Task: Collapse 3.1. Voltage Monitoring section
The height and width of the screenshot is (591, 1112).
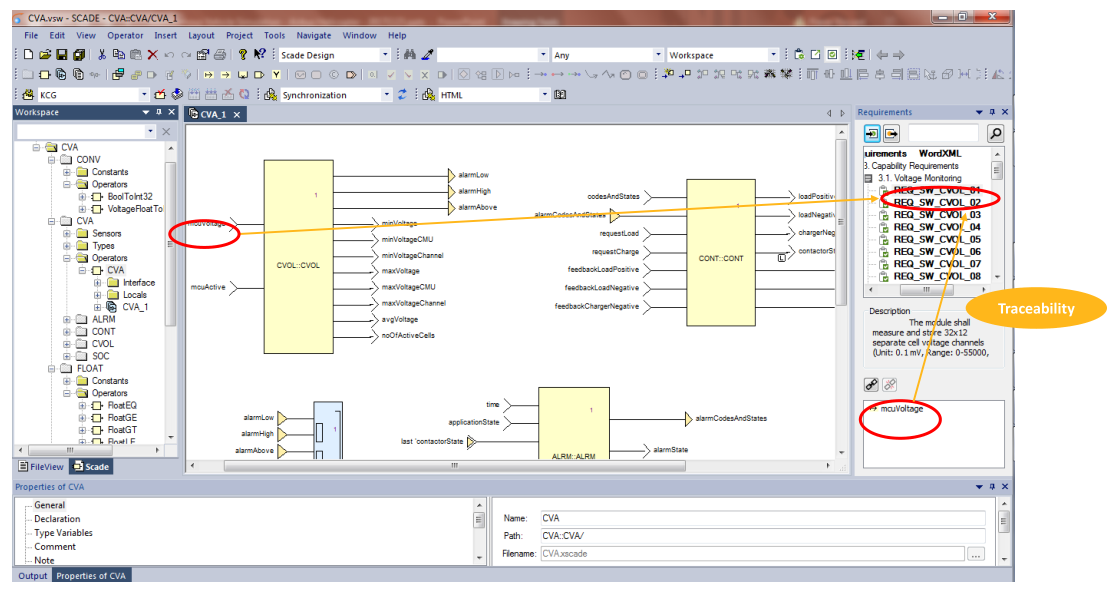Action: [x=868, y=178]
